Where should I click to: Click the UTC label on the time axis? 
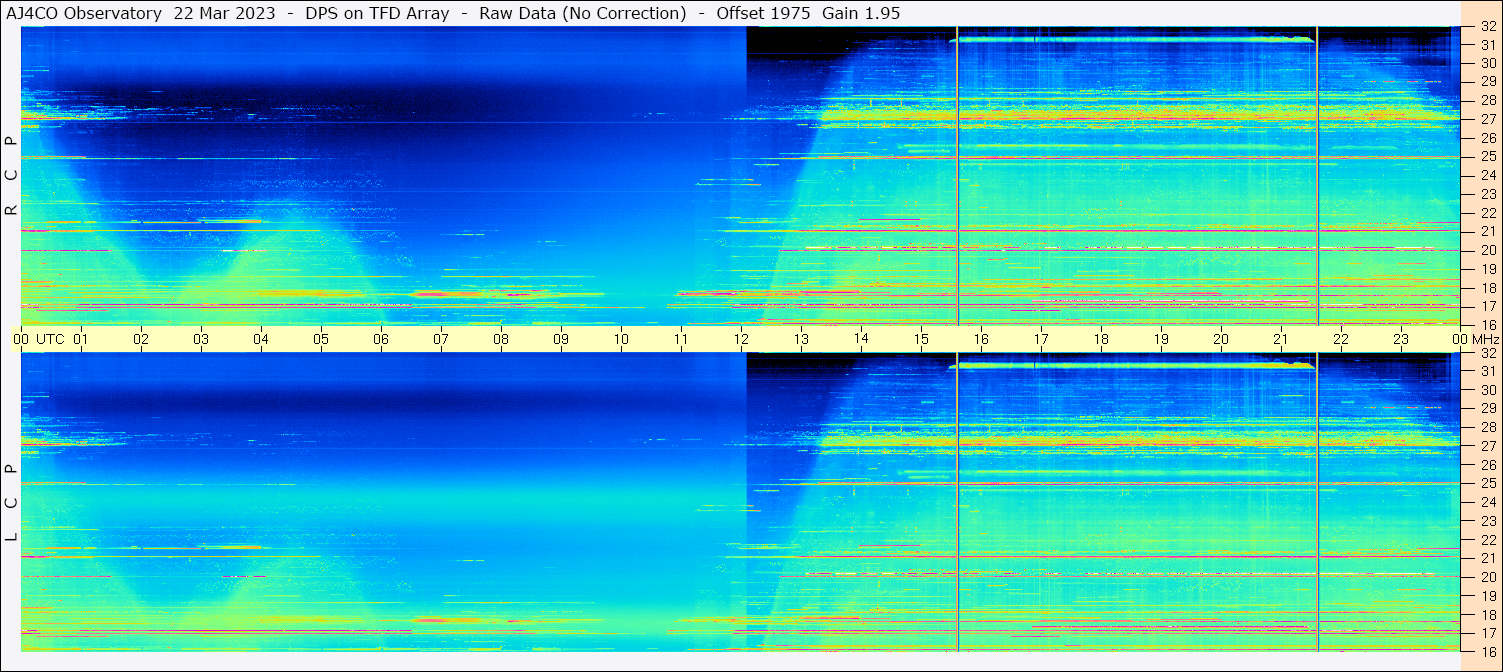pos(50,339)
